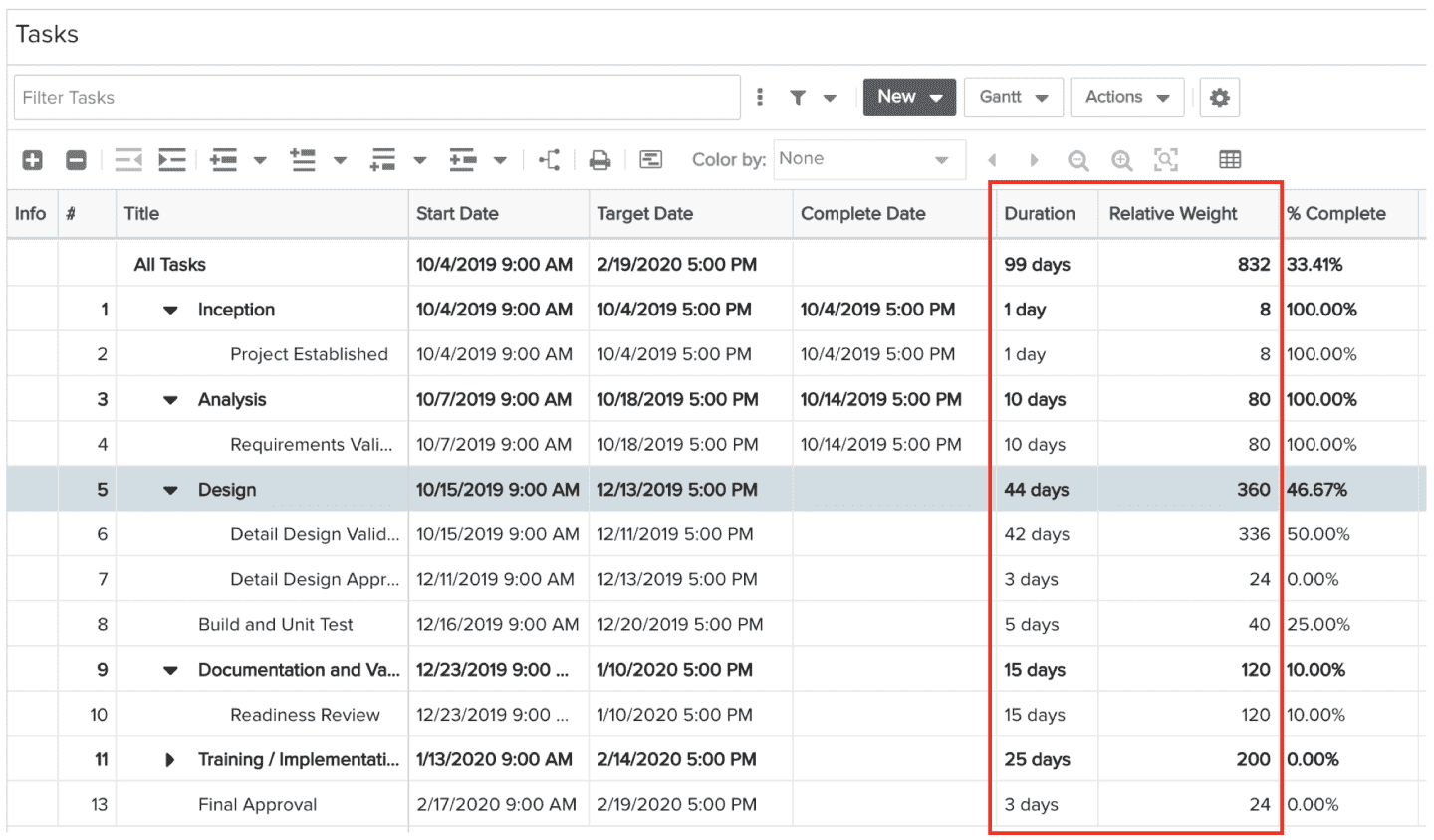This screenshot has height=840, width=1434.
Task: Collapse the Design task group
Action: pos(170,490)
